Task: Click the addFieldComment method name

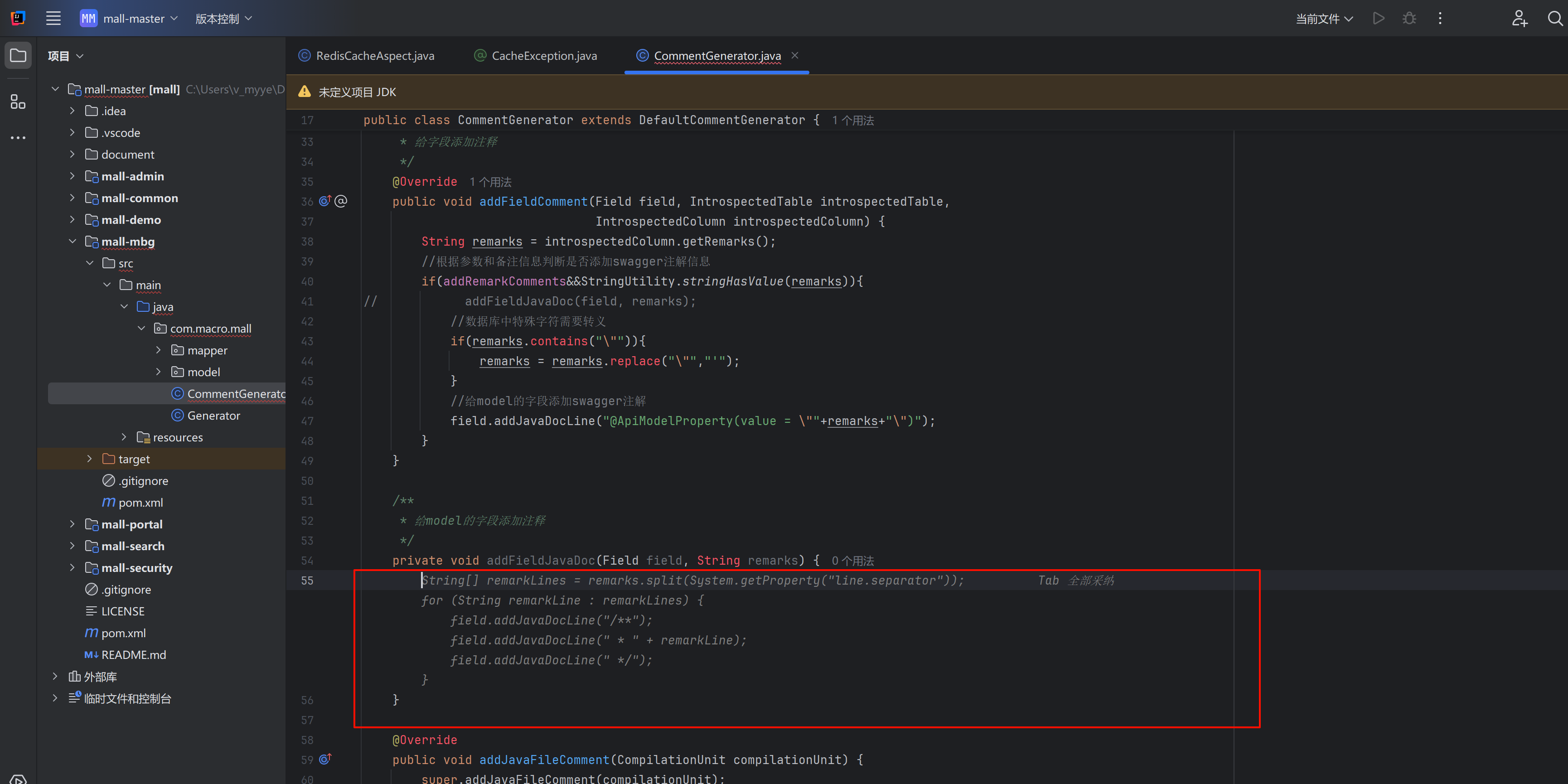Action: pyautogui.click(x=533, y=202)
